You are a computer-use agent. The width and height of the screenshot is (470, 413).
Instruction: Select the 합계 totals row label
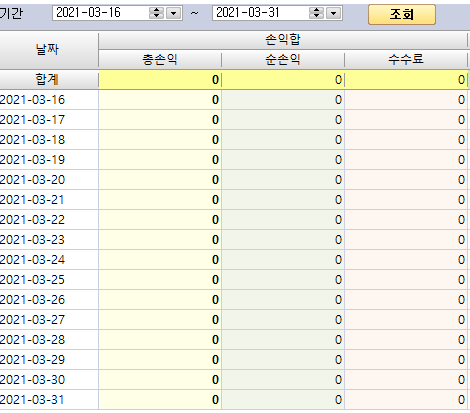tap(48, 80)
